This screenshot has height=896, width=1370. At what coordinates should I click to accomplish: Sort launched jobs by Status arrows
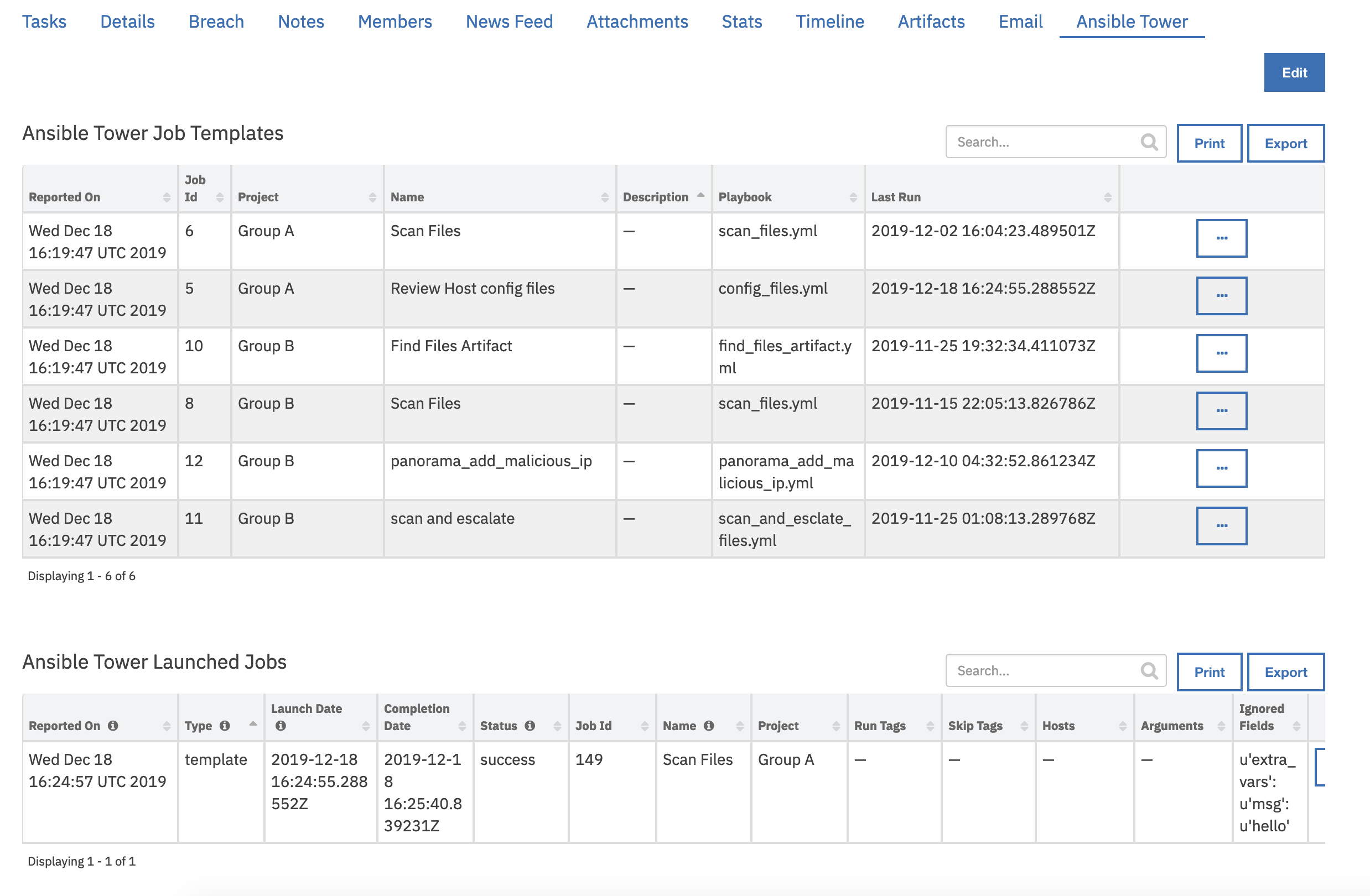[557, 726]
